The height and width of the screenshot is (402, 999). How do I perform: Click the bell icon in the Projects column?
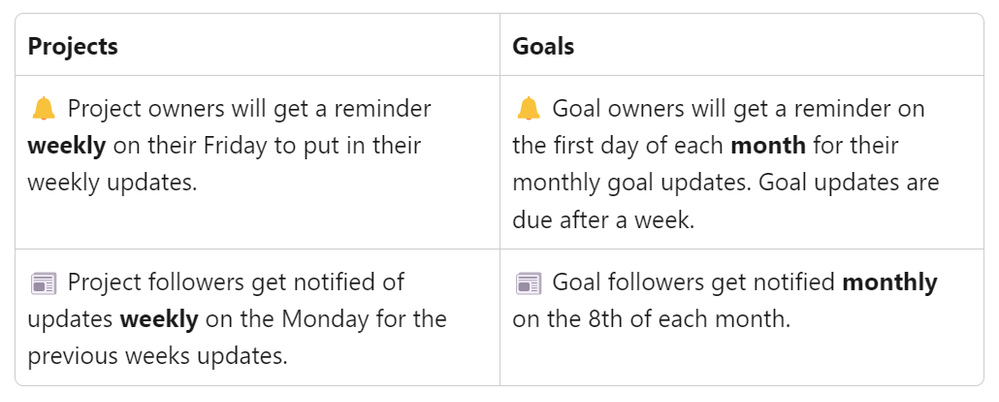coord(43,110)
